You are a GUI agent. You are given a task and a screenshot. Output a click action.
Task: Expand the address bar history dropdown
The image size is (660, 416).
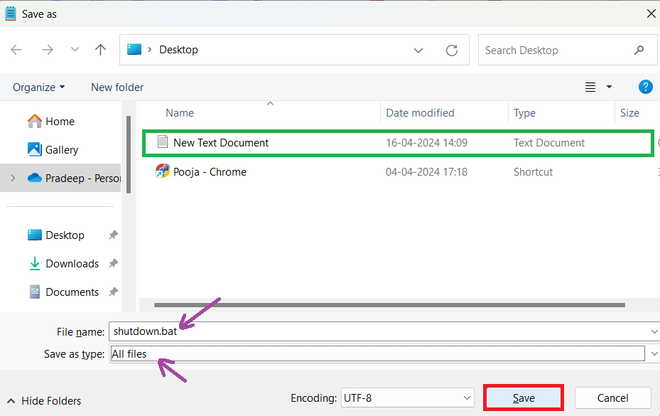[x=418, y=51]
